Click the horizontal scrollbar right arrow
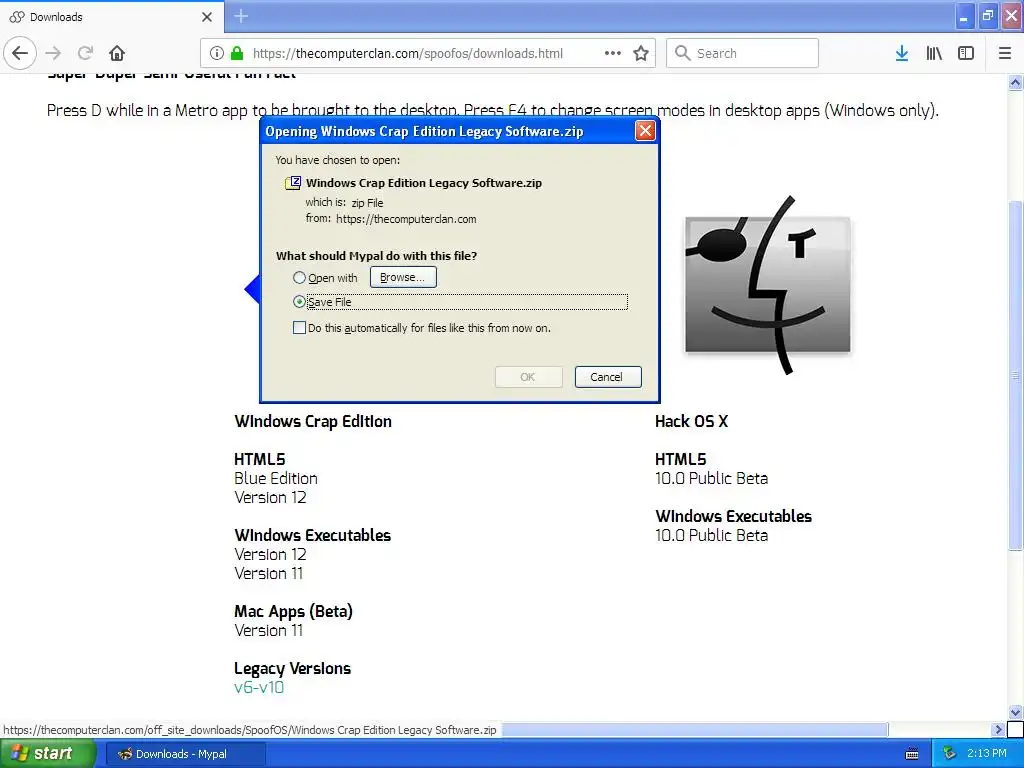The height and width of the screenshot is (768, 1024). (997, 729)
